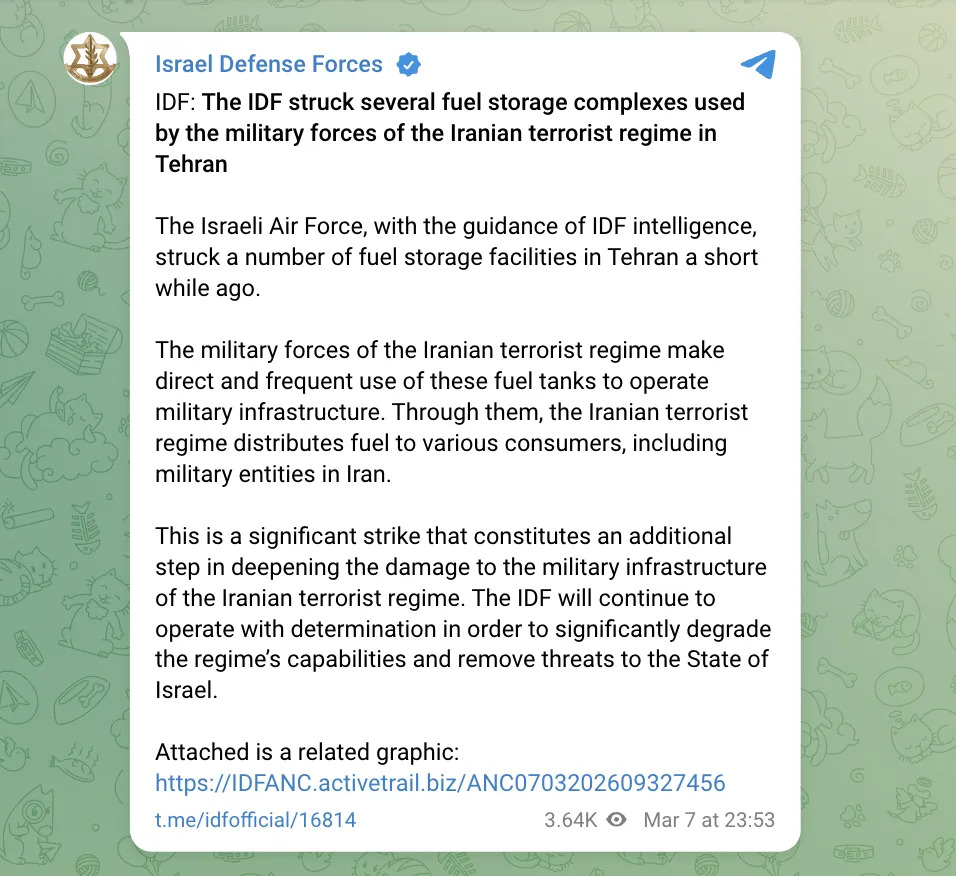Screen dimensions: 956x876
Task: Click the line "military entities in Iran."
Action: pyautogui.click(x=272, y=474)
